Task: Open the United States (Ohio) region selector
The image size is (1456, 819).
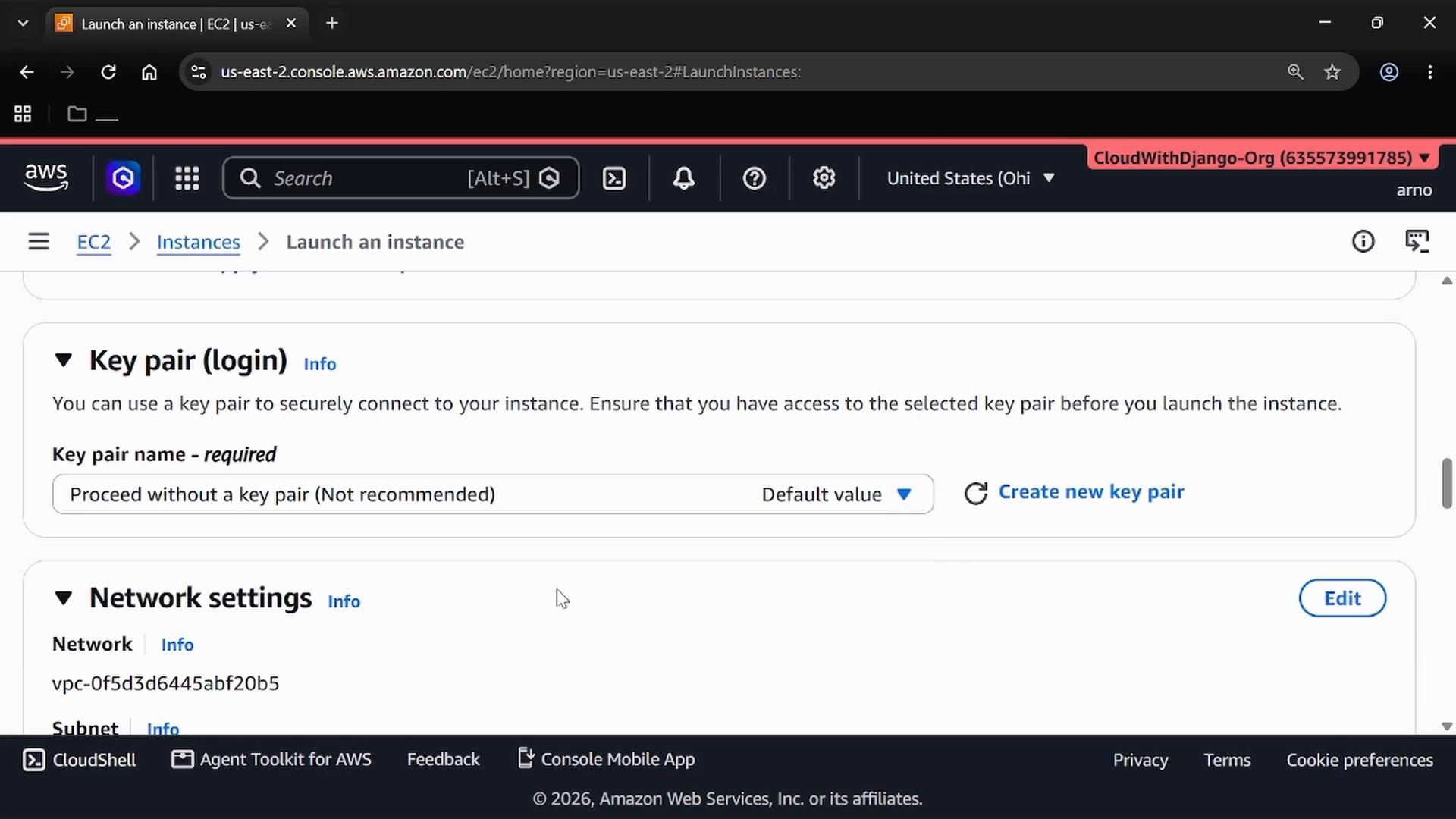Action: point(971,178)
